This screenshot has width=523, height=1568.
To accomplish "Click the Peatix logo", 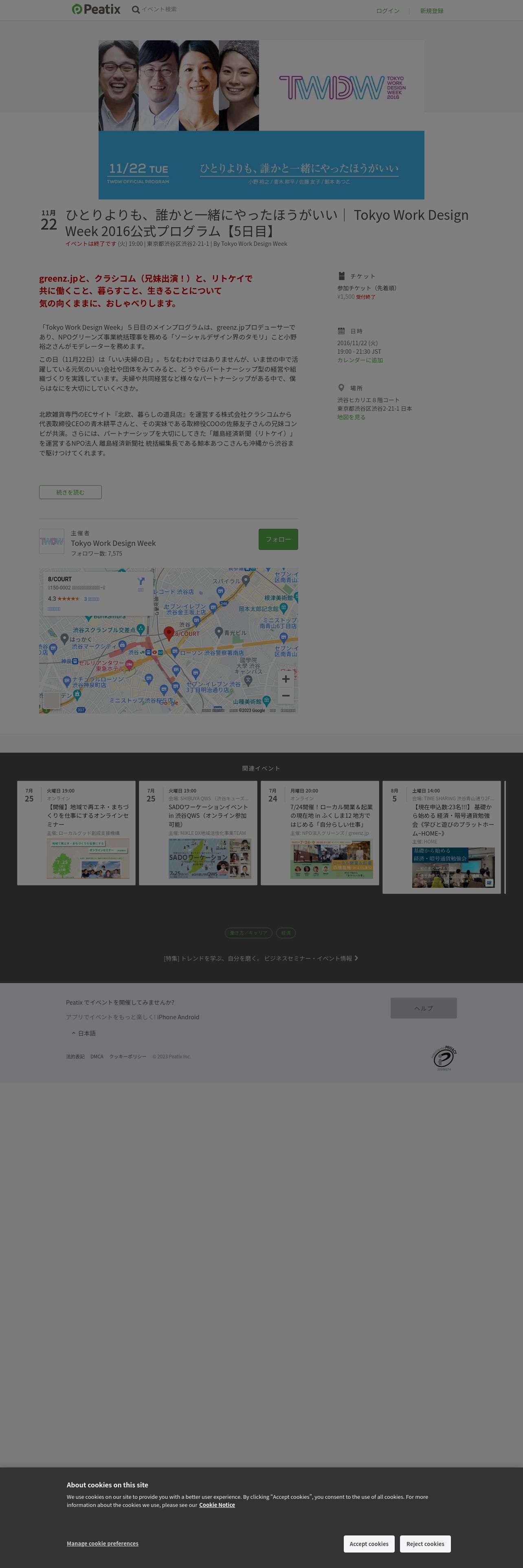I will click(x=96, y=9).
